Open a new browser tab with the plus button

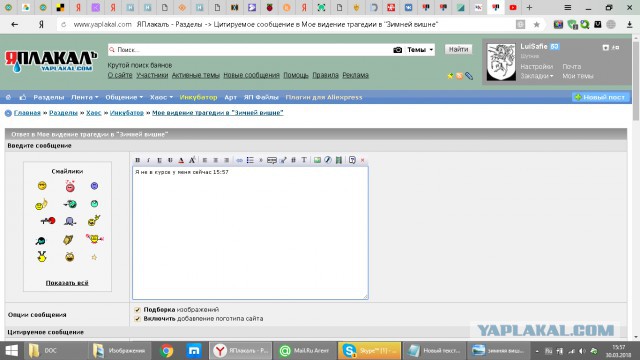tap(529, 7)
